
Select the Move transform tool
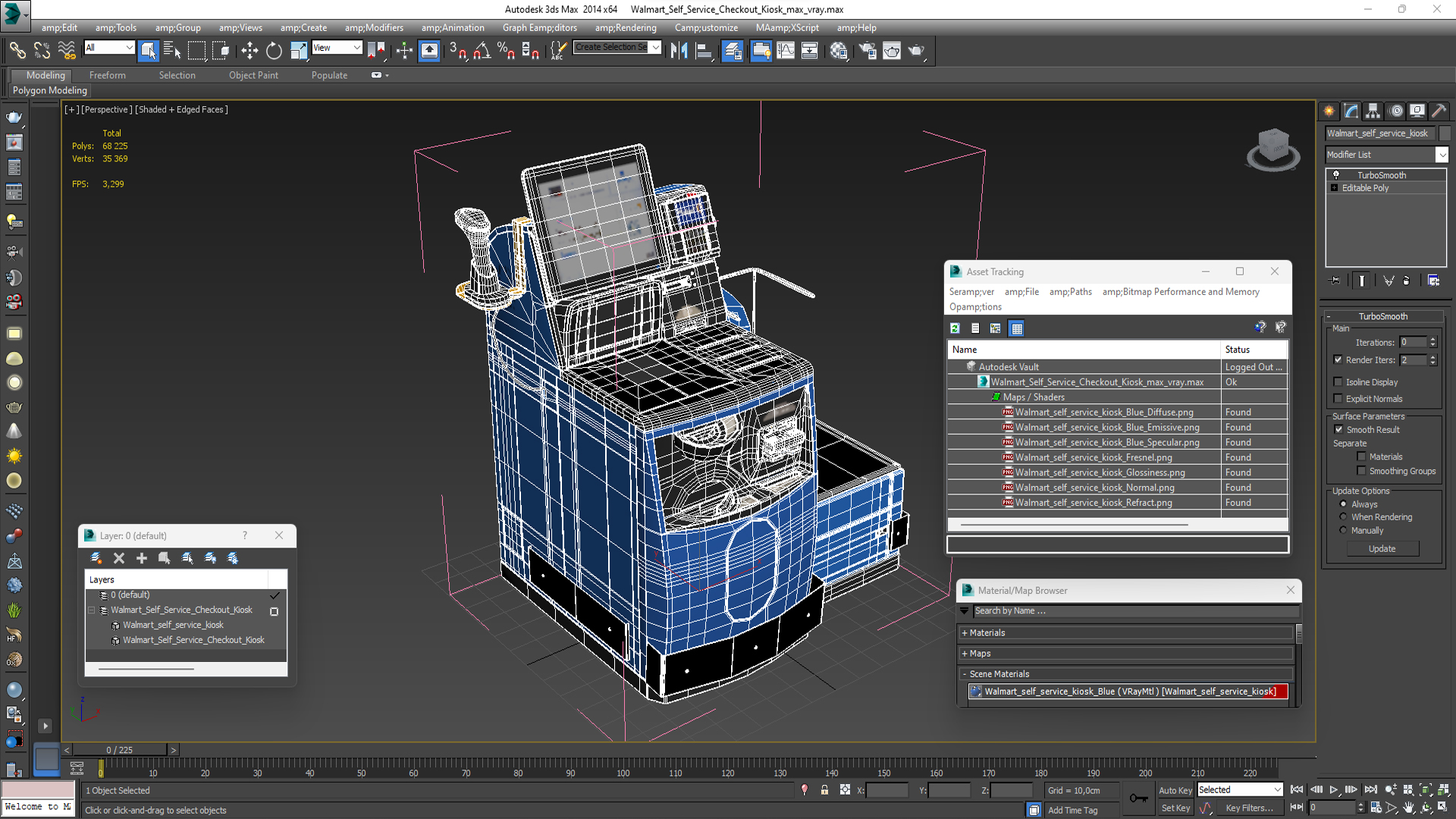click(x=249, y=51)
